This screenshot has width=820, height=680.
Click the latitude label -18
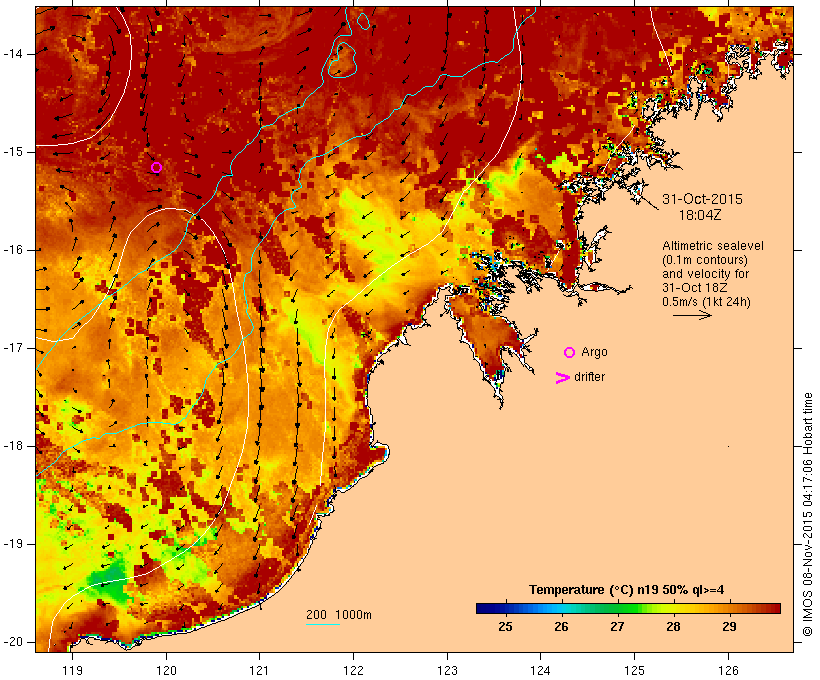12,446
